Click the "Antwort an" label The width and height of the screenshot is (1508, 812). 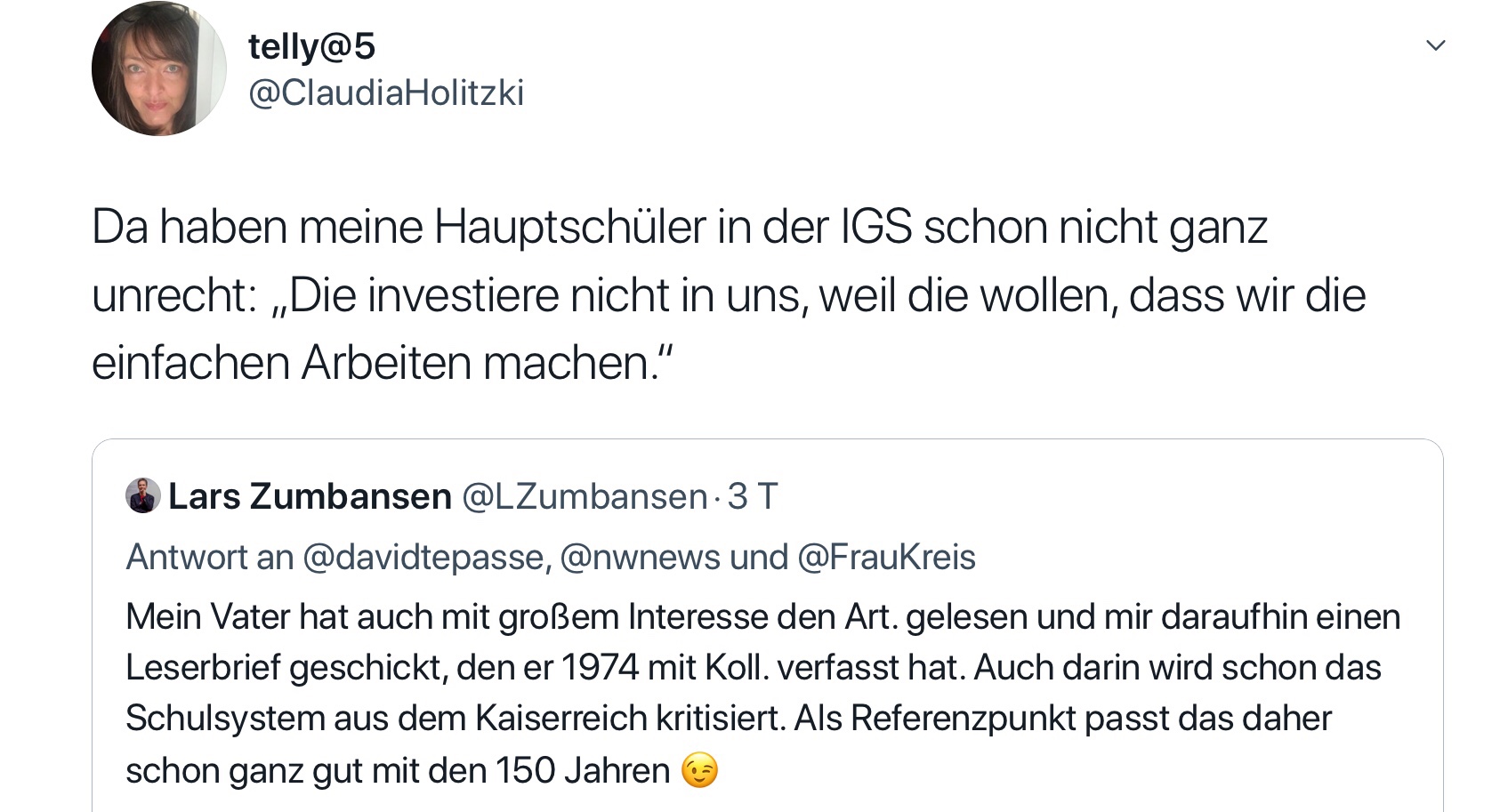pyautogui.click(x=209, y=558)
